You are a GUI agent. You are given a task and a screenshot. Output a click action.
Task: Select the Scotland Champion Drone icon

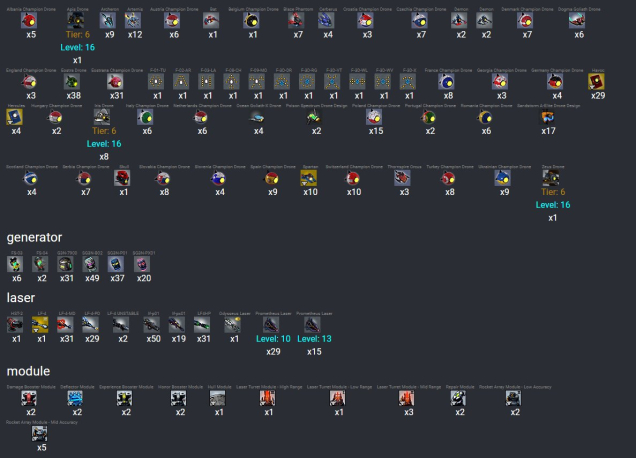tap(31, 178)
